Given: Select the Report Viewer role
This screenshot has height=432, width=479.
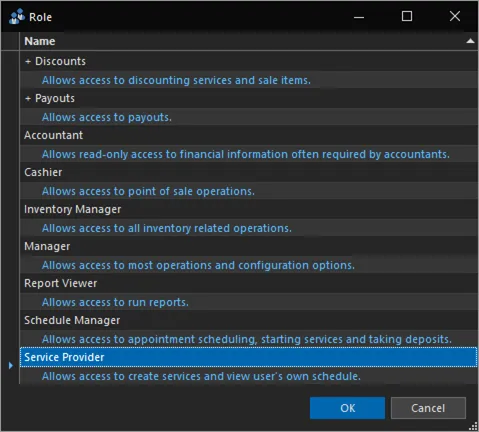Looking at the screenshot, I should [x=248, y=283].
